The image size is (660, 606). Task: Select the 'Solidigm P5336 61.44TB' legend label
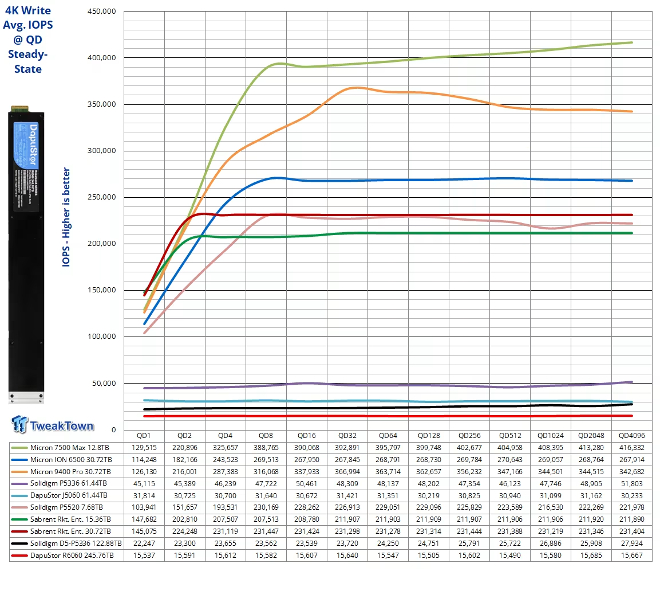[x=69, y=484]
